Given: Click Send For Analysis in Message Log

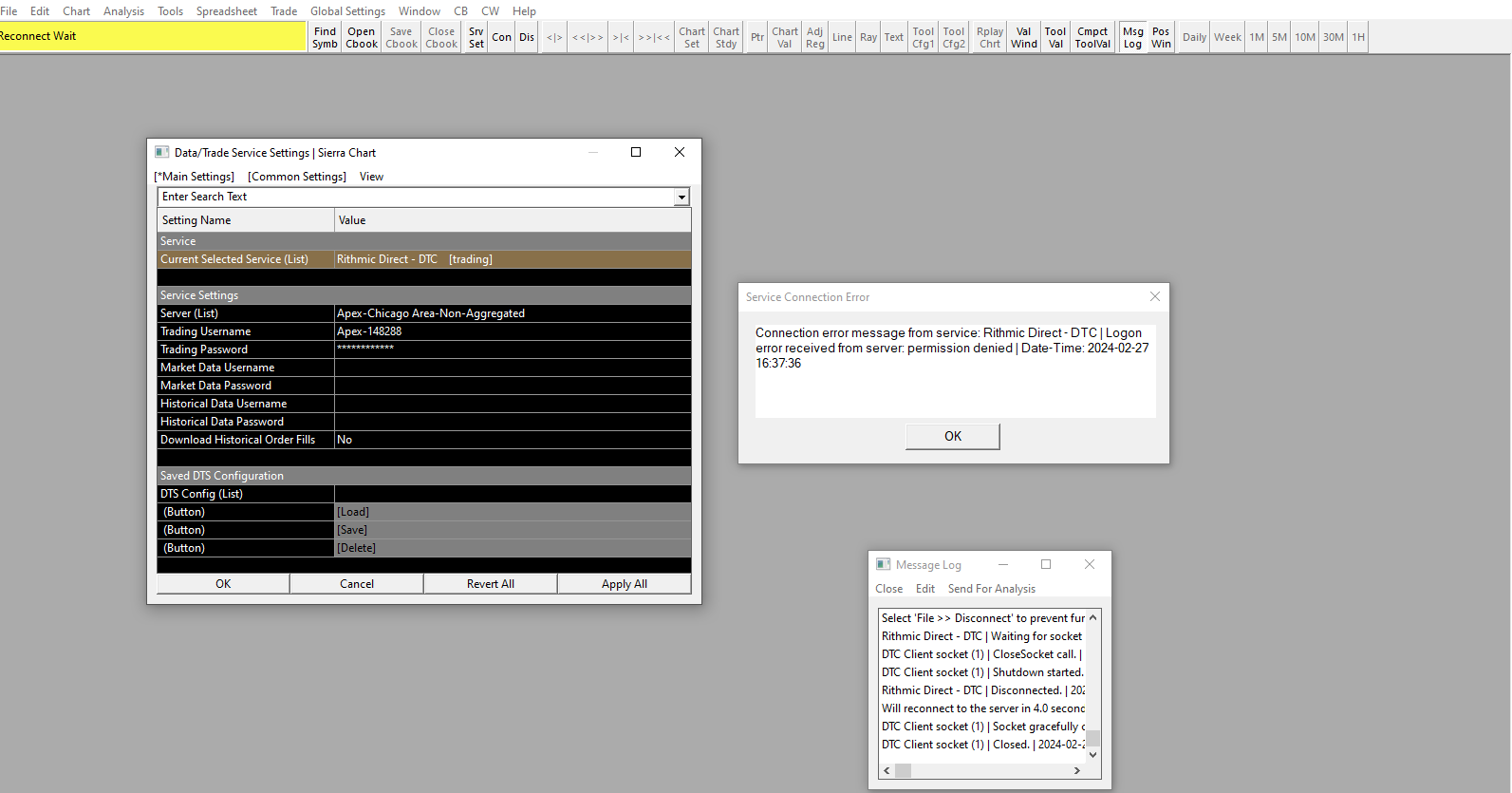Looking at the screenshot, I should 992,589.
